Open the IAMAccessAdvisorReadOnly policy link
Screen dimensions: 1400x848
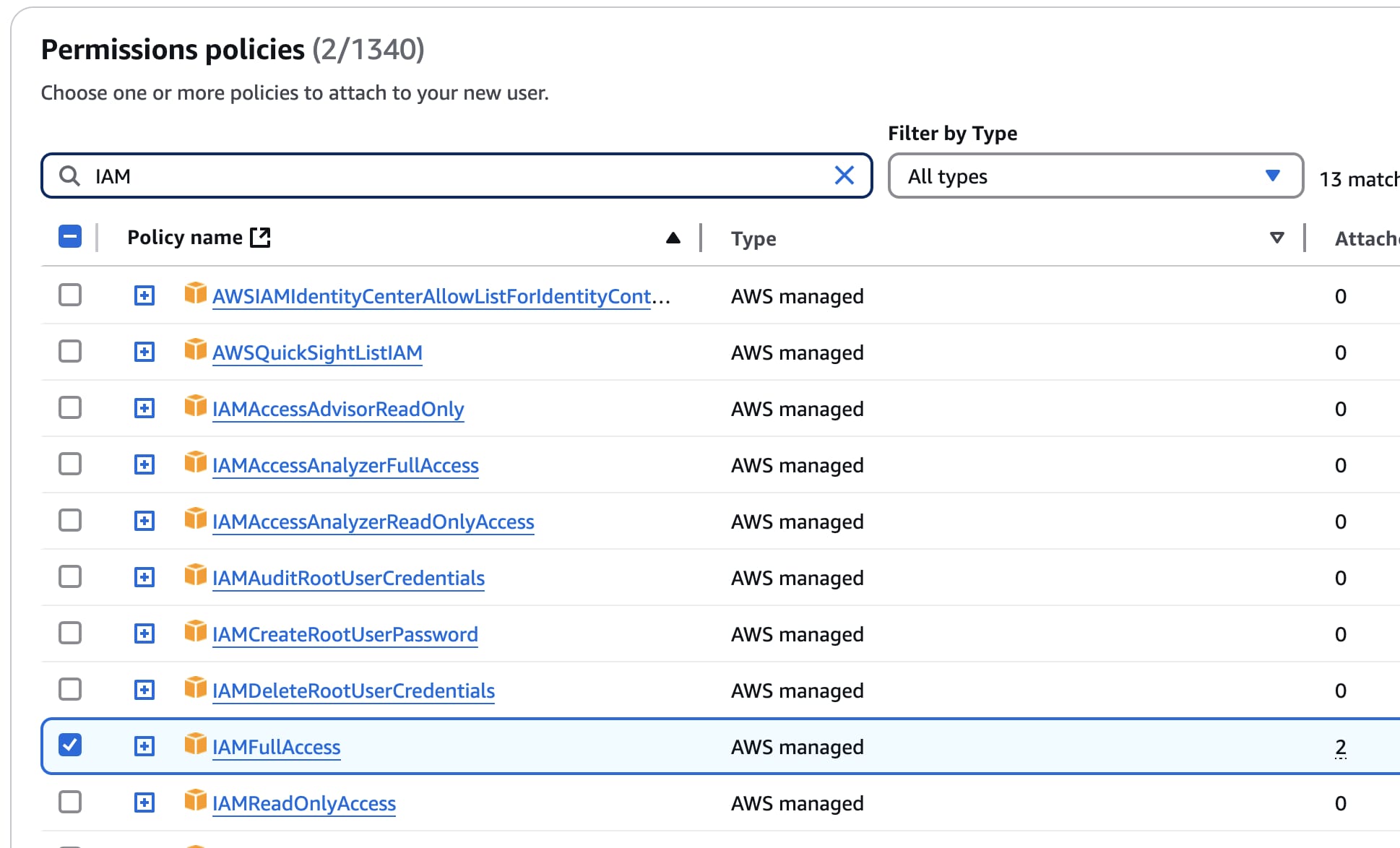coord(338,409)
